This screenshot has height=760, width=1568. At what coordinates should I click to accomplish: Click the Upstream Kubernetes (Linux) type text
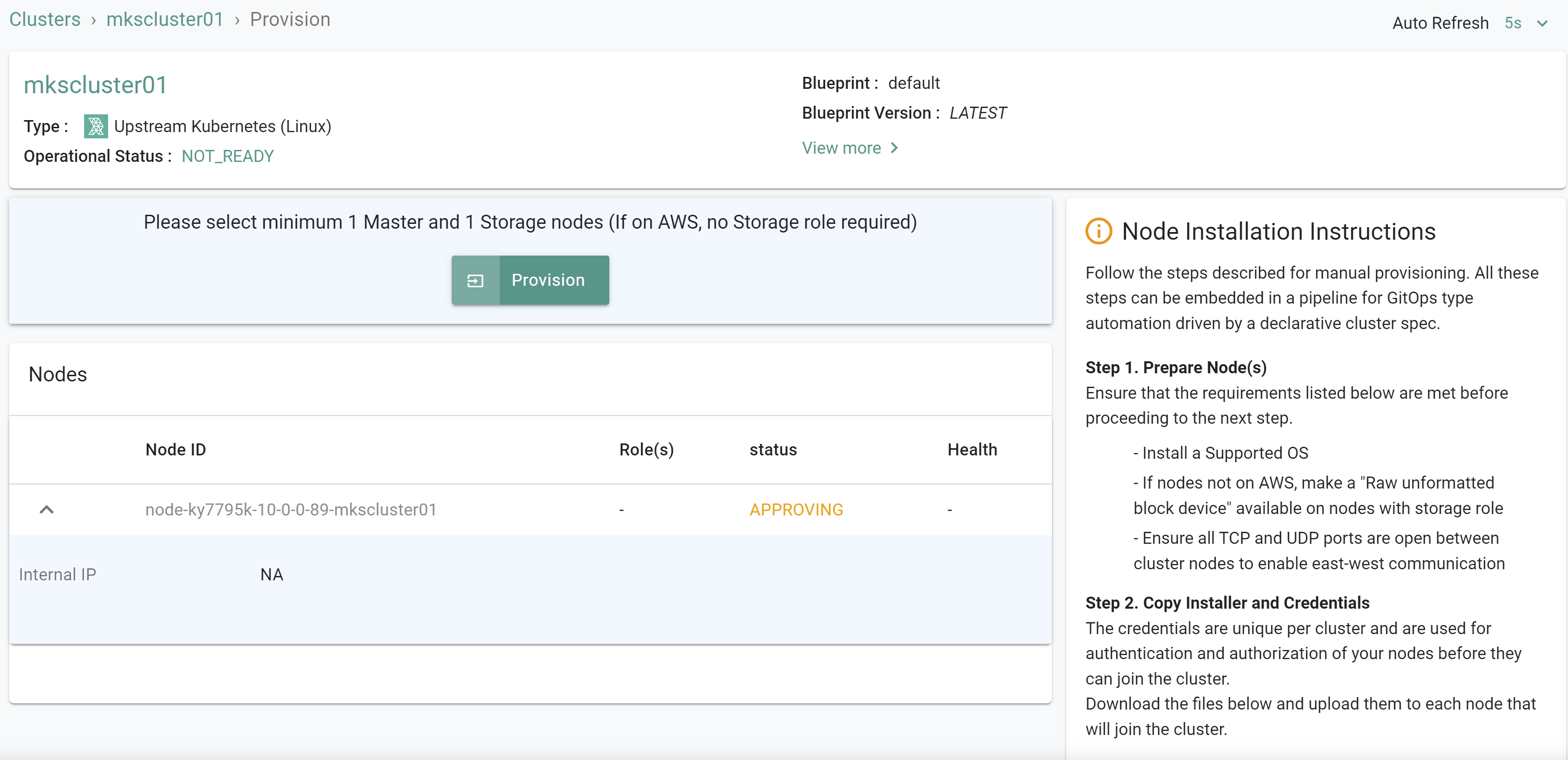(x=223, y=126)
